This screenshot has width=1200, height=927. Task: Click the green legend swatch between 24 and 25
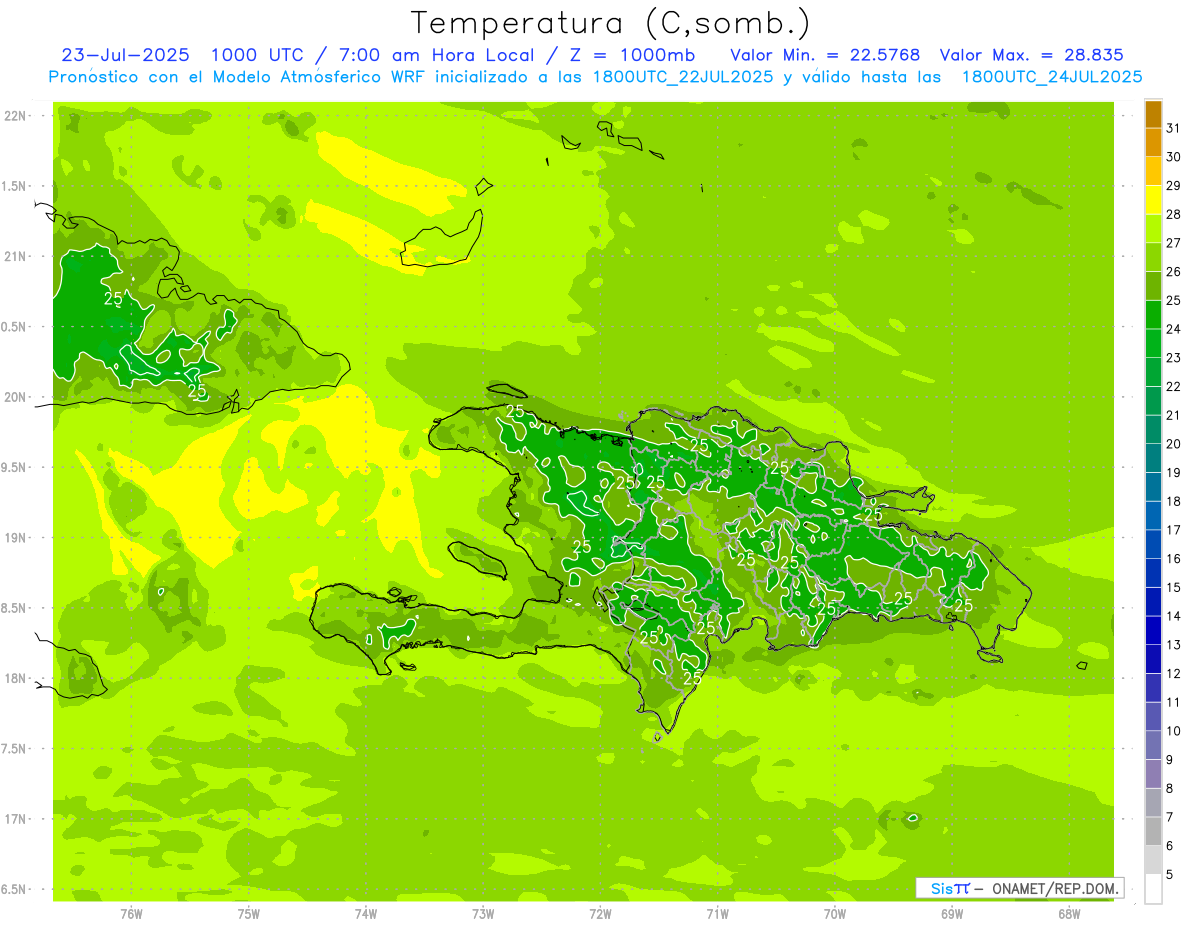click(x=1153, y=315)
